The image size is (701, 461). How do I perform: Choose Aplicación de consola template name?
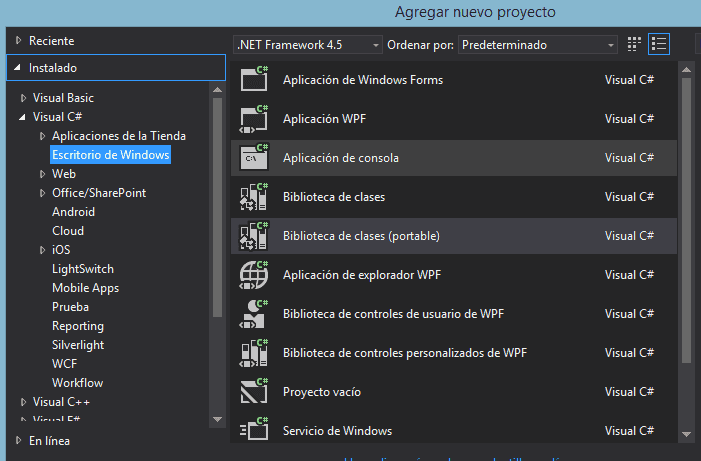341,158
